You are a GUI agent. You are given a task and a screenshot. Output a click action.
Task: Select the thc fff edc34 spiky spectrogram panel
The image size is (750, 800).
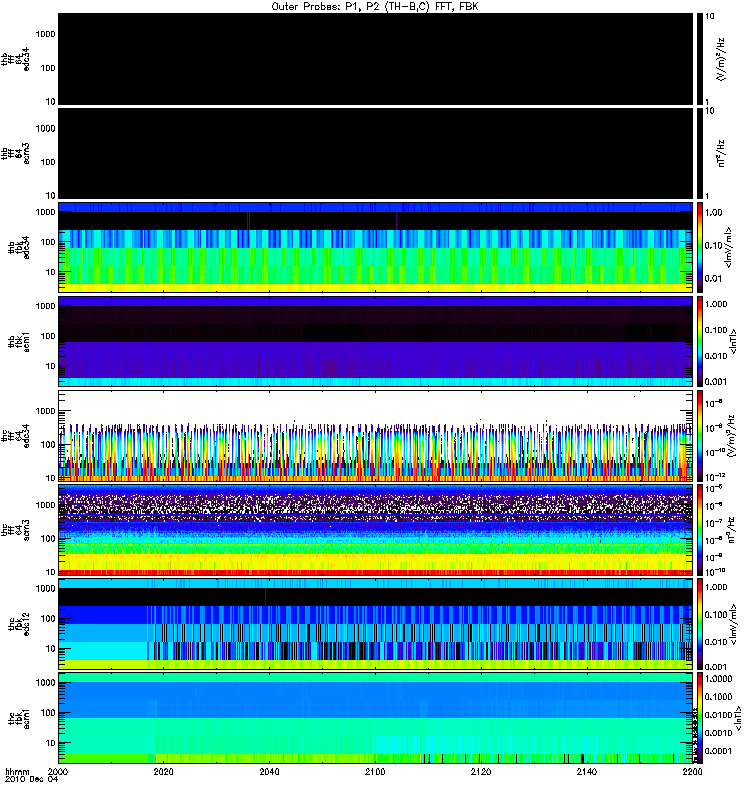tap(375, 436)
